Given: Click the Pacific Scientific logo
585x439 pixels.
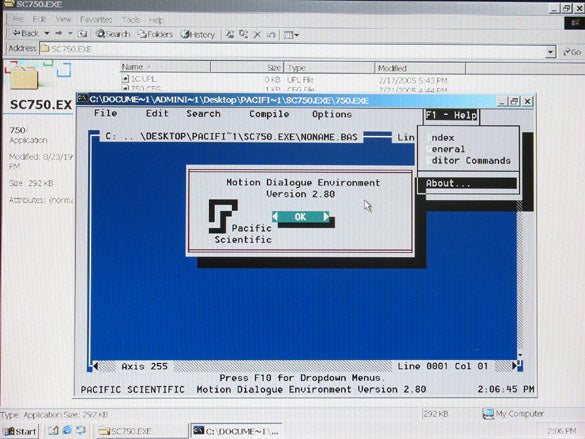Looking at the screenshot, I should click(x=223, y=216).
